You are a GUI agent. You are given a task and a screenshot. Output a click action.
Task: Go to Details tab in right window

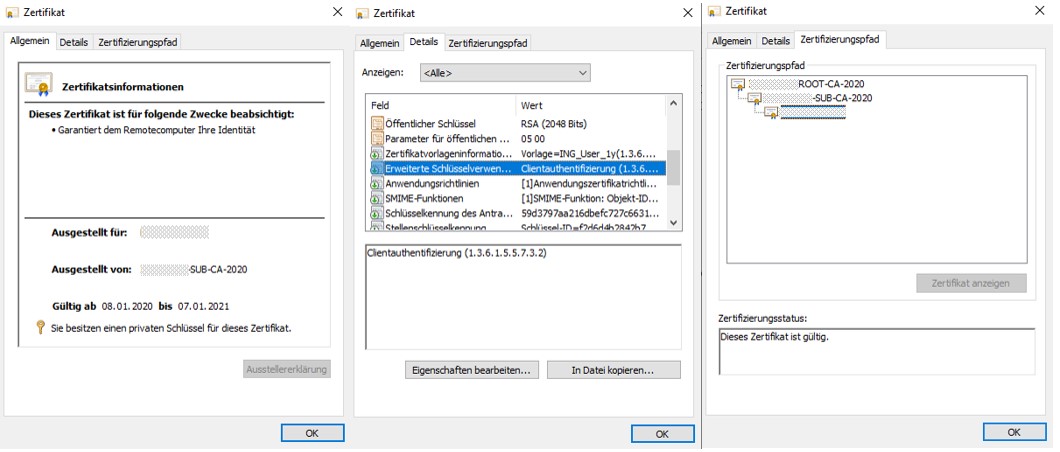point(775,41)
